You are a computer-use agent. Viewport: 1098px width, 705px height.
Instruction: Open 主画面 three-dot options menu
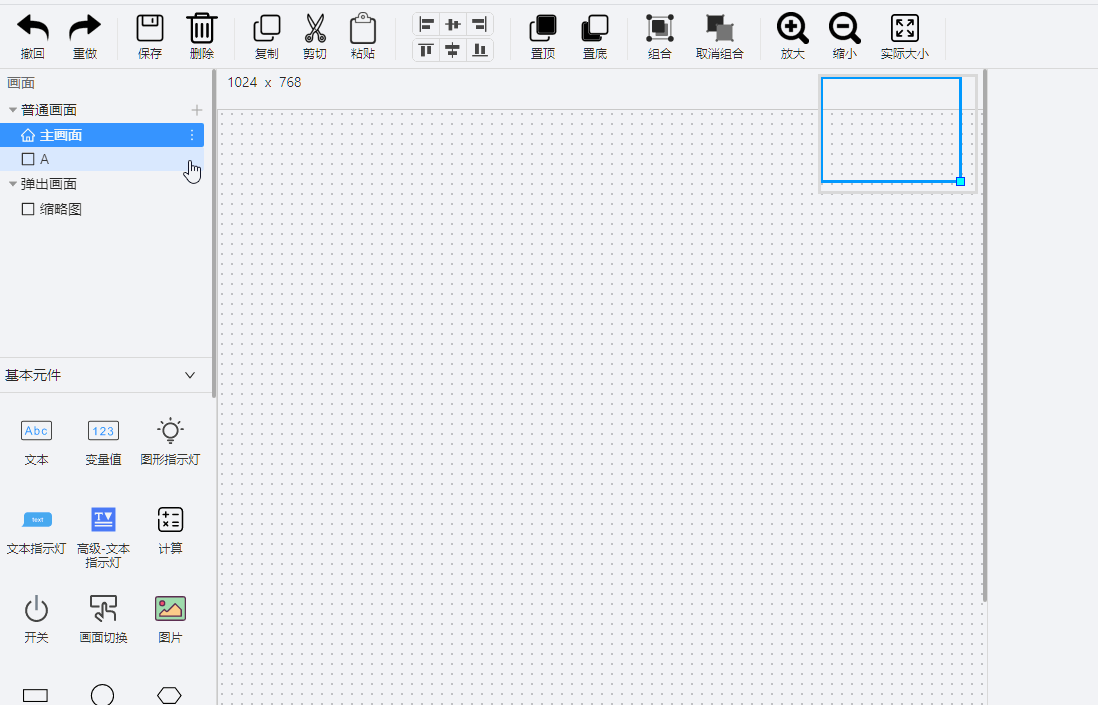pyautogui.click(x=192, y=135)
